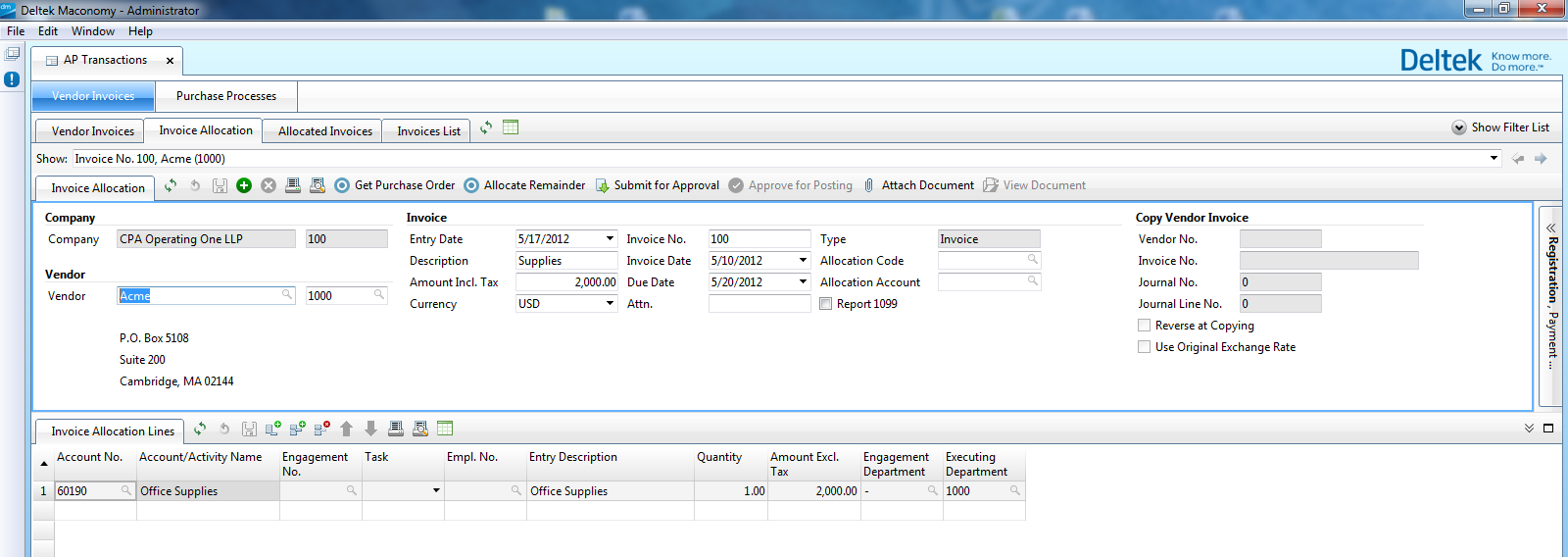The width and height of the screenshot is (1568, 557).
Task: Click print icon in Invoice Allocation Lines toolbar
Action: point(396,429)
